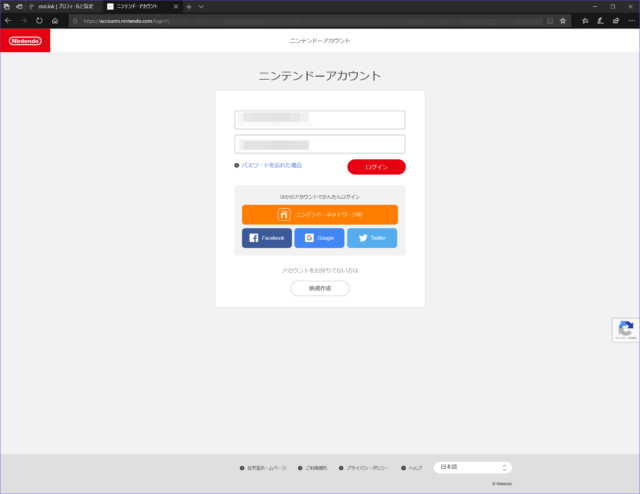The height and width of the screenshot is (494, 640).
Task: Add page to favorites with star icon
Action: coord(563,21)
